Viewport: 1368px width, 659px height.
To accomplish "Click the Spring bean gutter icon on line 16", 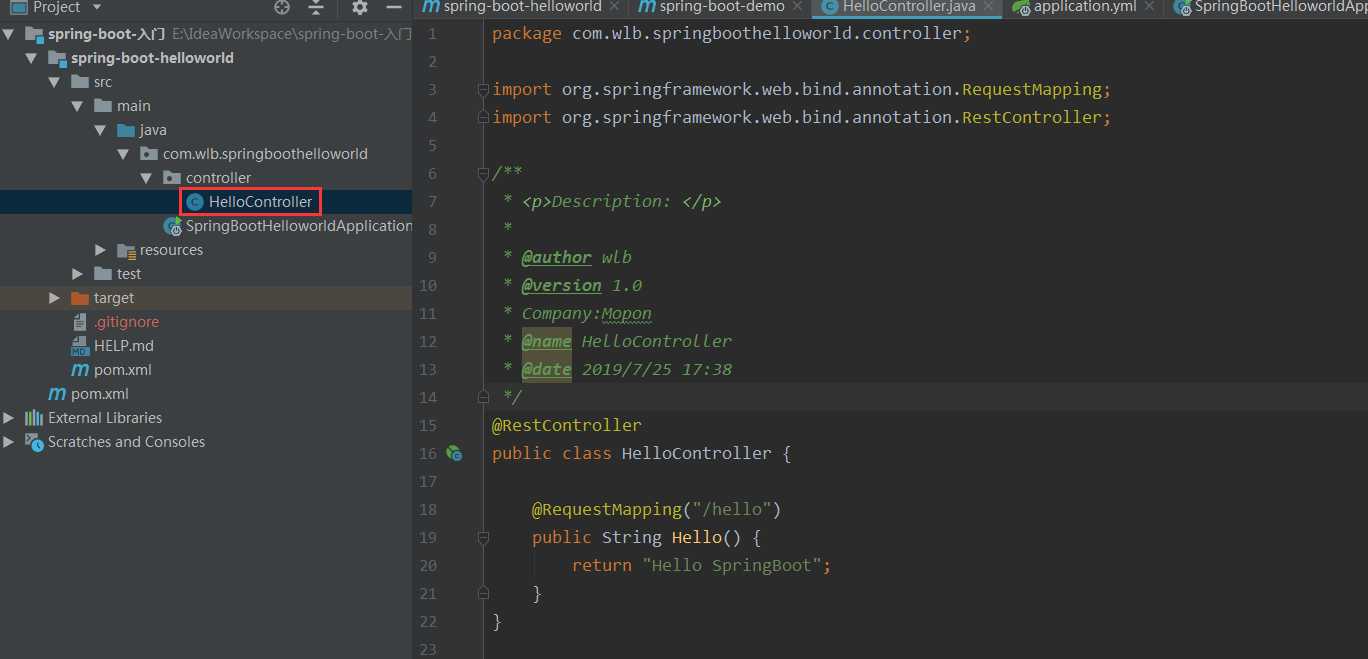I will [x=454, y=453].
